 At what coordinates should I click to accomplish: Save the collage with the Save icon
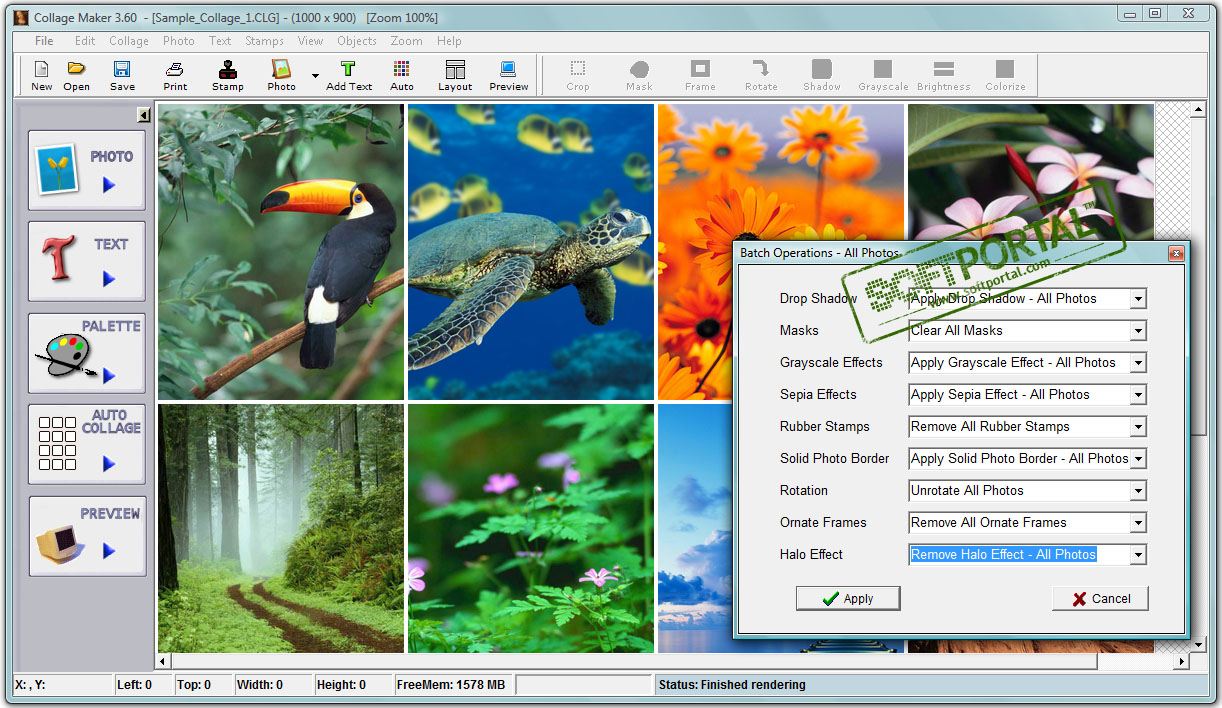click(122, 75)
